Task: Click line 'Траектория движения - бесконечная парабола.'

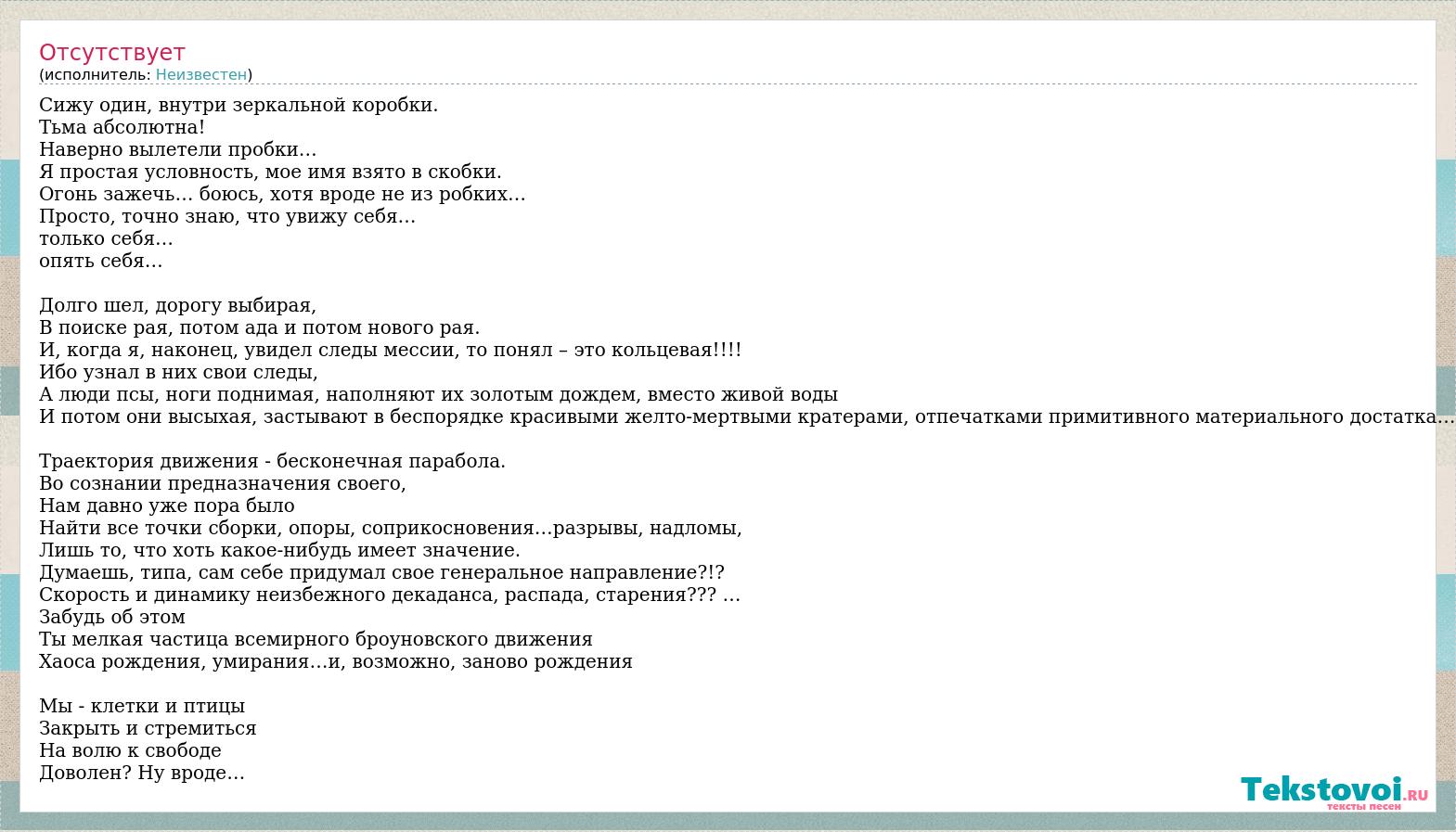Action: (273, 461)
